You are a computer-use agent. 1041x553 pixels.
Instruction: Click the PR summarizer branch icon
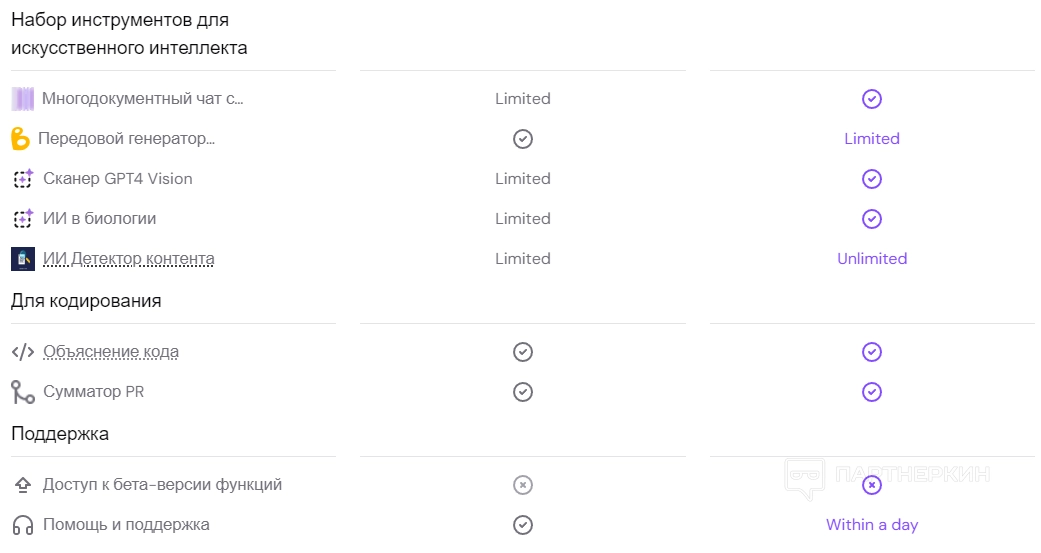click(x=23, y=392)
